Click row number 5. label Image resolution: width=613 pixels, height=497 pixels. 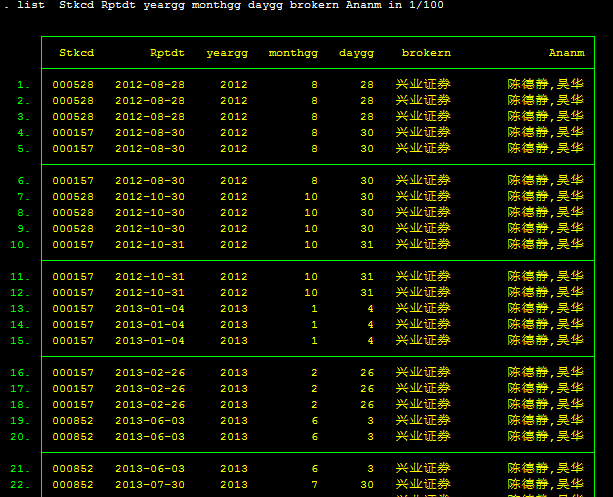click(23, 149)
